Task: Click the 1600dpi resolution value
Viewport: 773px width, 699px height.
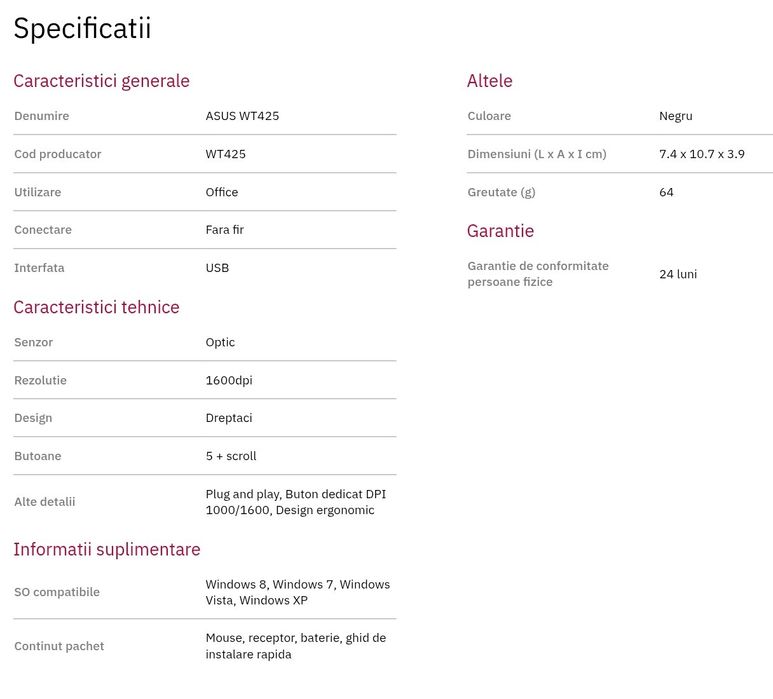Action: click(229, 380)
